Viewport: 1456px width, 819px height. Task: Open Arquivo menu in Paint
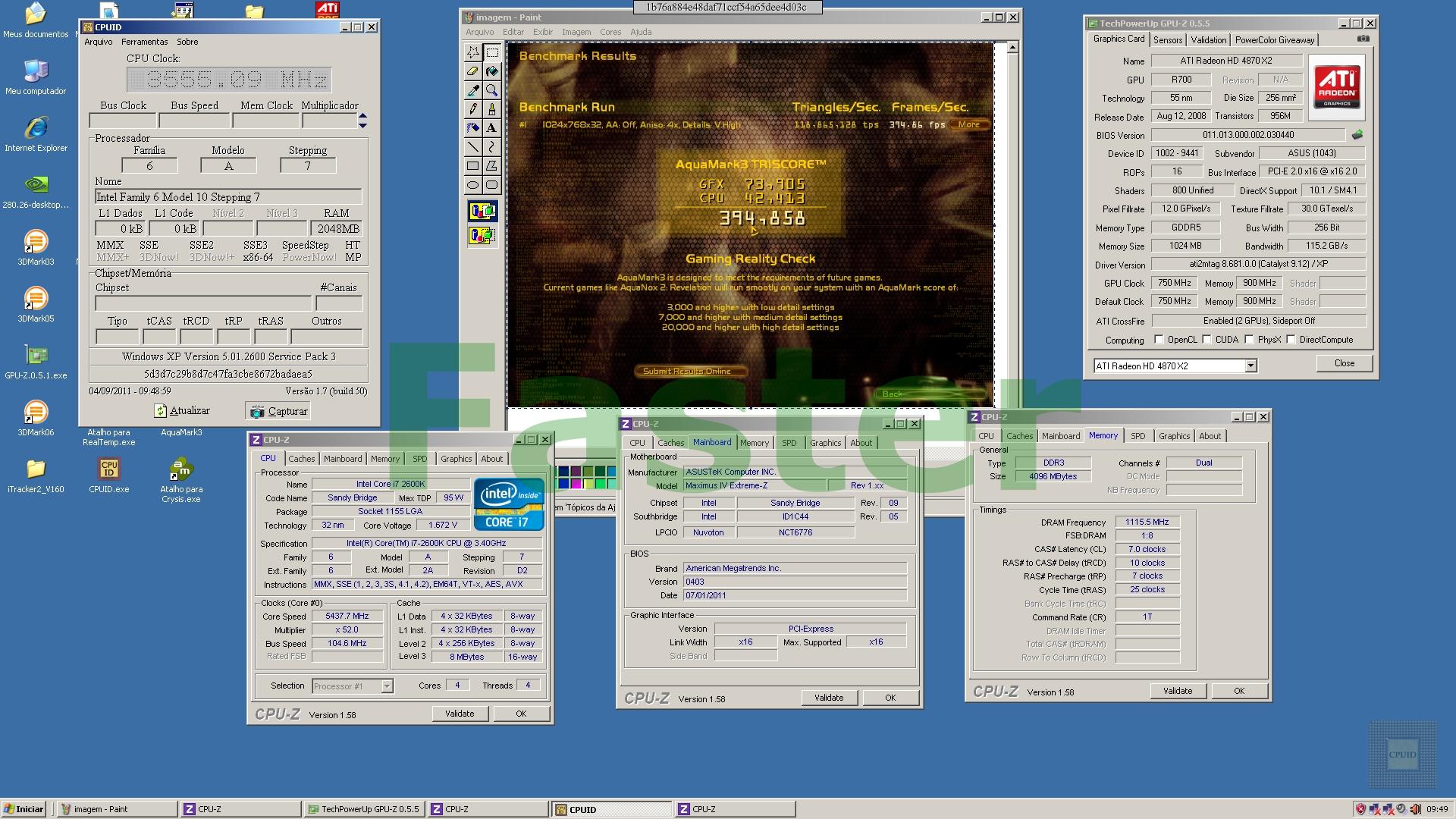pos(479,32)
